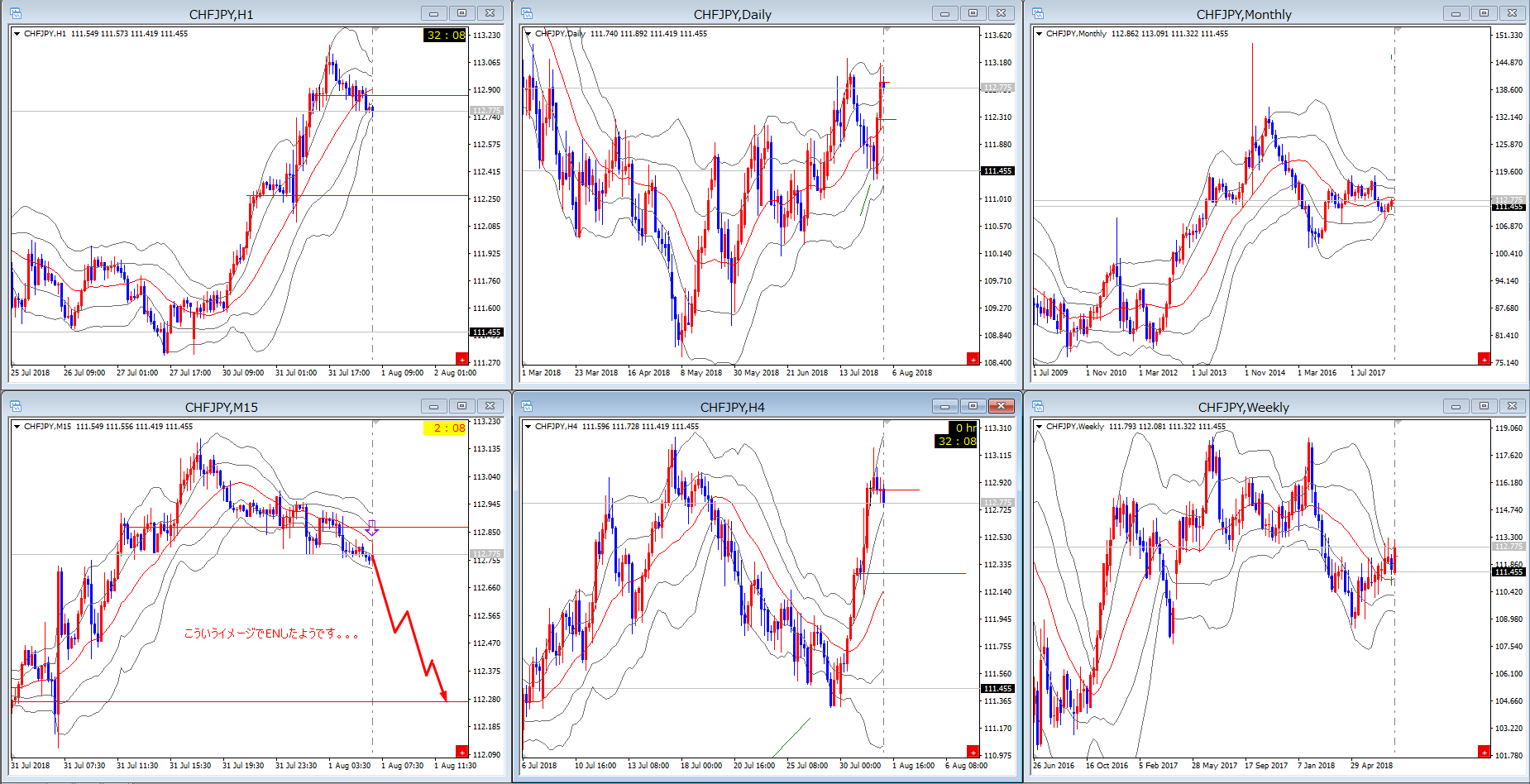Click the chart shift marker atop Monthly chart

point(1396,31)
